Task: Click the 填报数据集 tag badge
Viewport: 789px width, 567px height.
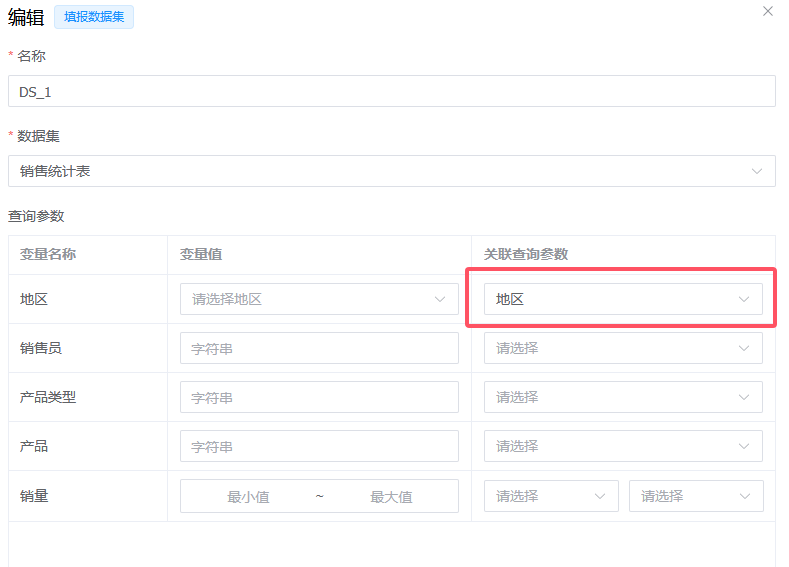Action: click(93, 17)
